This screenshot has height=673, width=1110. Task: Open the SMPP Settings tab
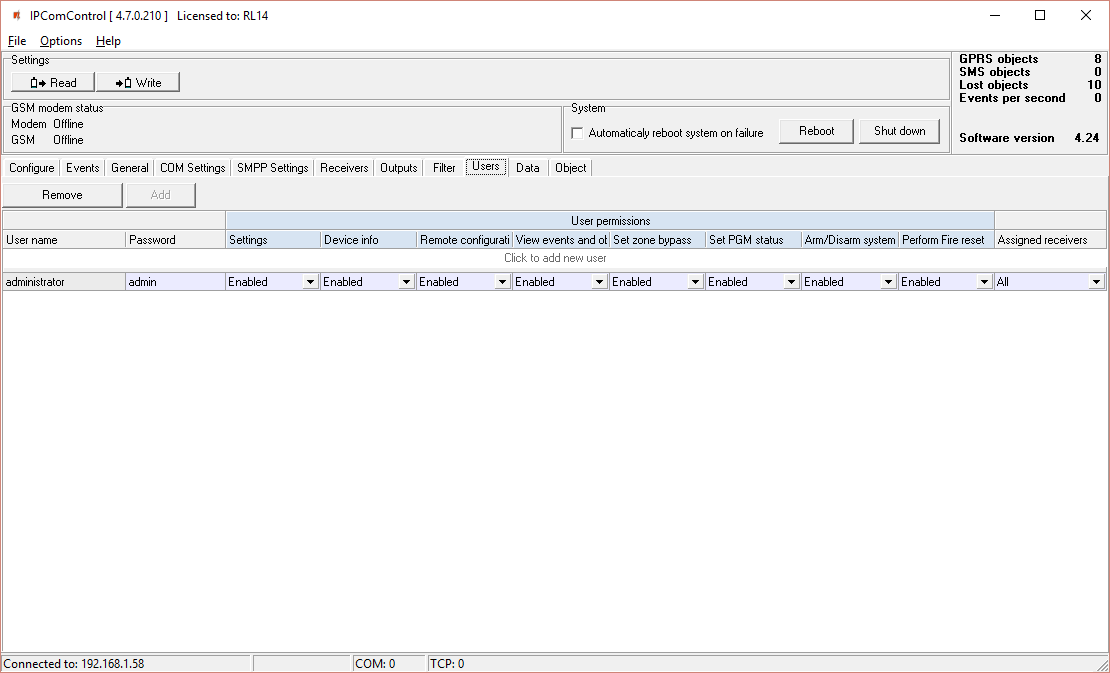tap(272, 168)
